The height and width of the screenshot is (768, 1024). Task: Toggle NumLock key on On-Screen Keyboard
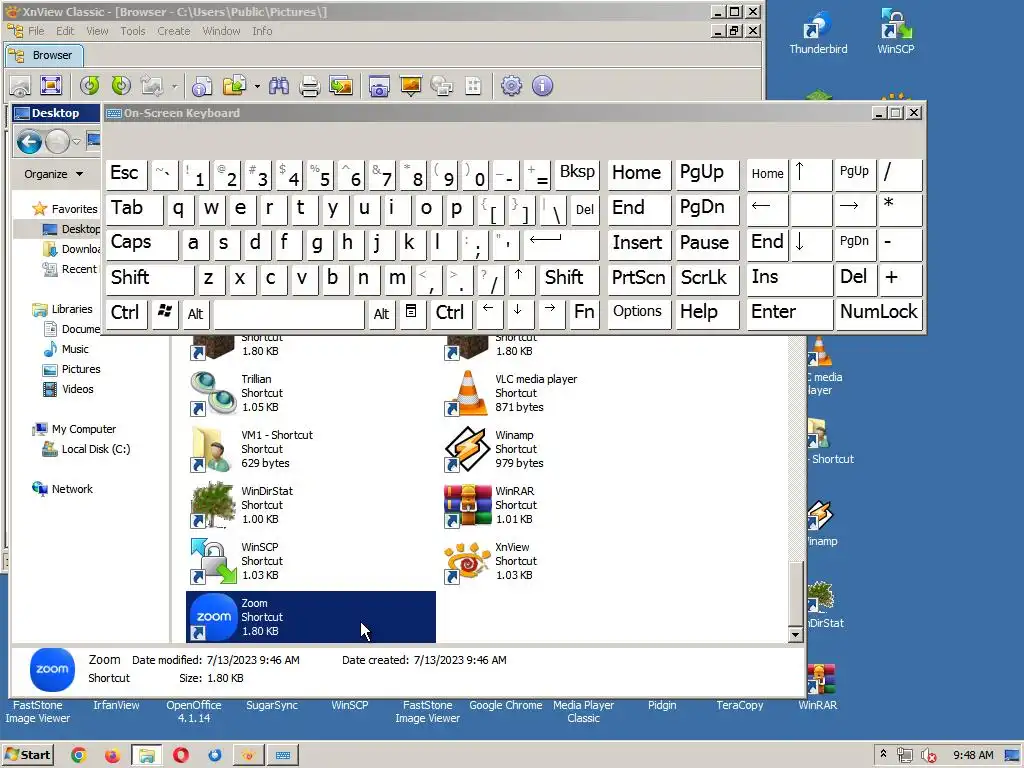click(x=878, y=313)
